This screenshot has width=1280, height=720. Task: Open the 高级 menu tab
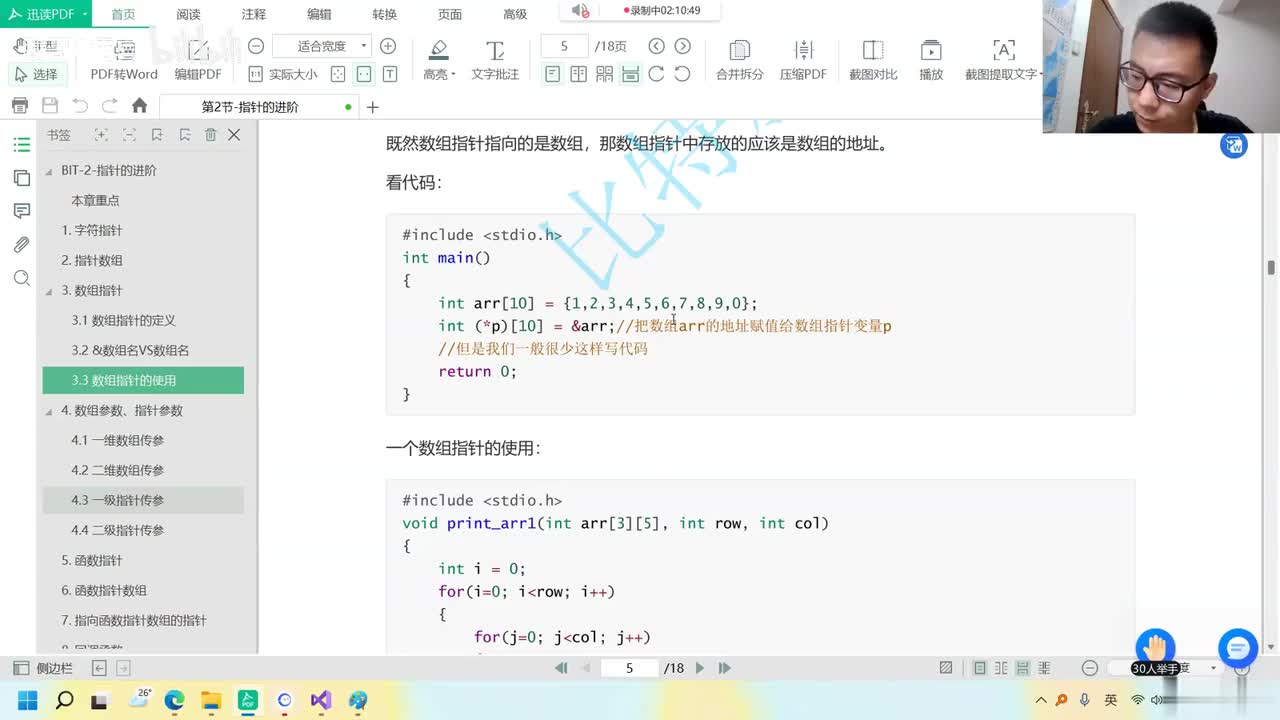pyautogui.click(x=515, y=14)
